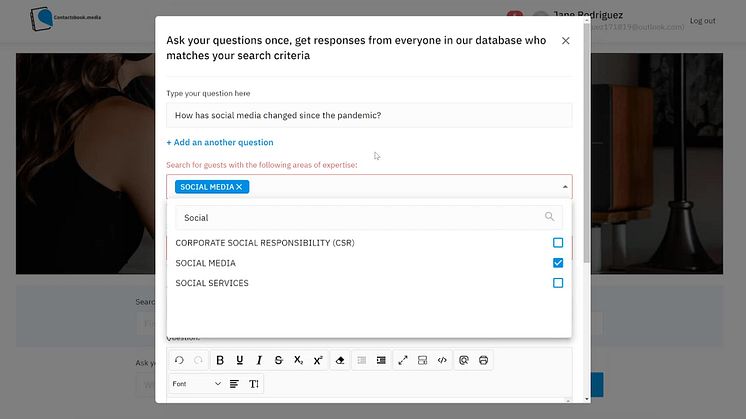Click Add an another question link
This screenshot has width=746, height=419.
(x=220, y=143)
